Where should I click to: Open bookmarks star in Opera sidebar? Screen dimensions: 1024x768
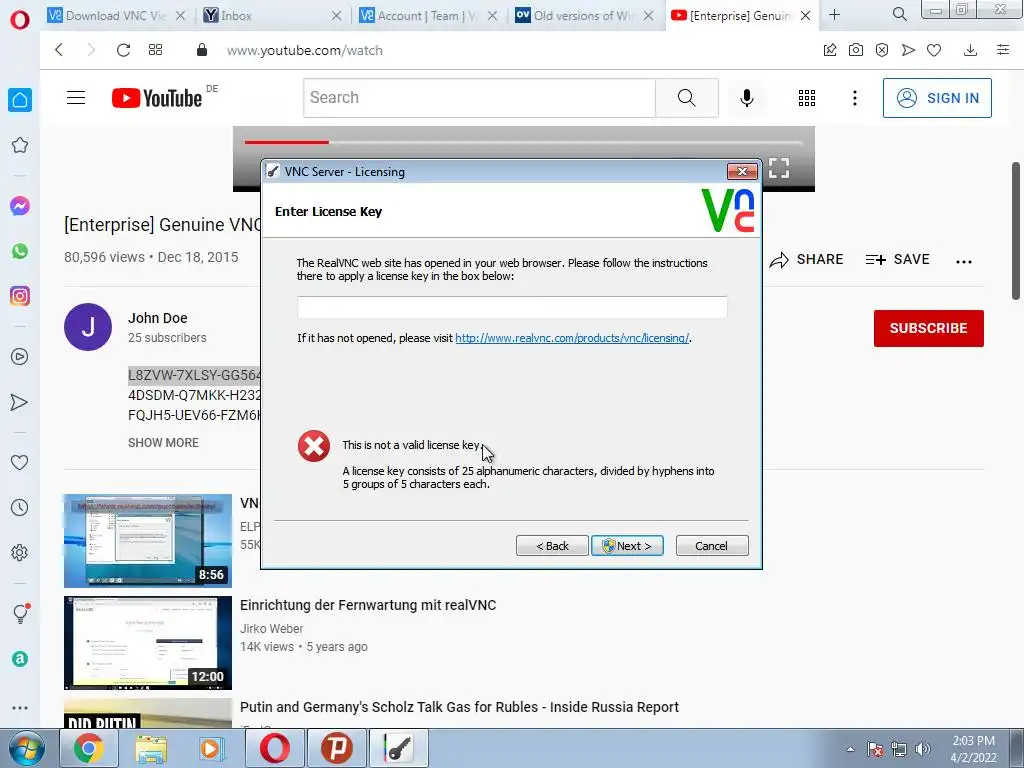click(x=20, y=145)
